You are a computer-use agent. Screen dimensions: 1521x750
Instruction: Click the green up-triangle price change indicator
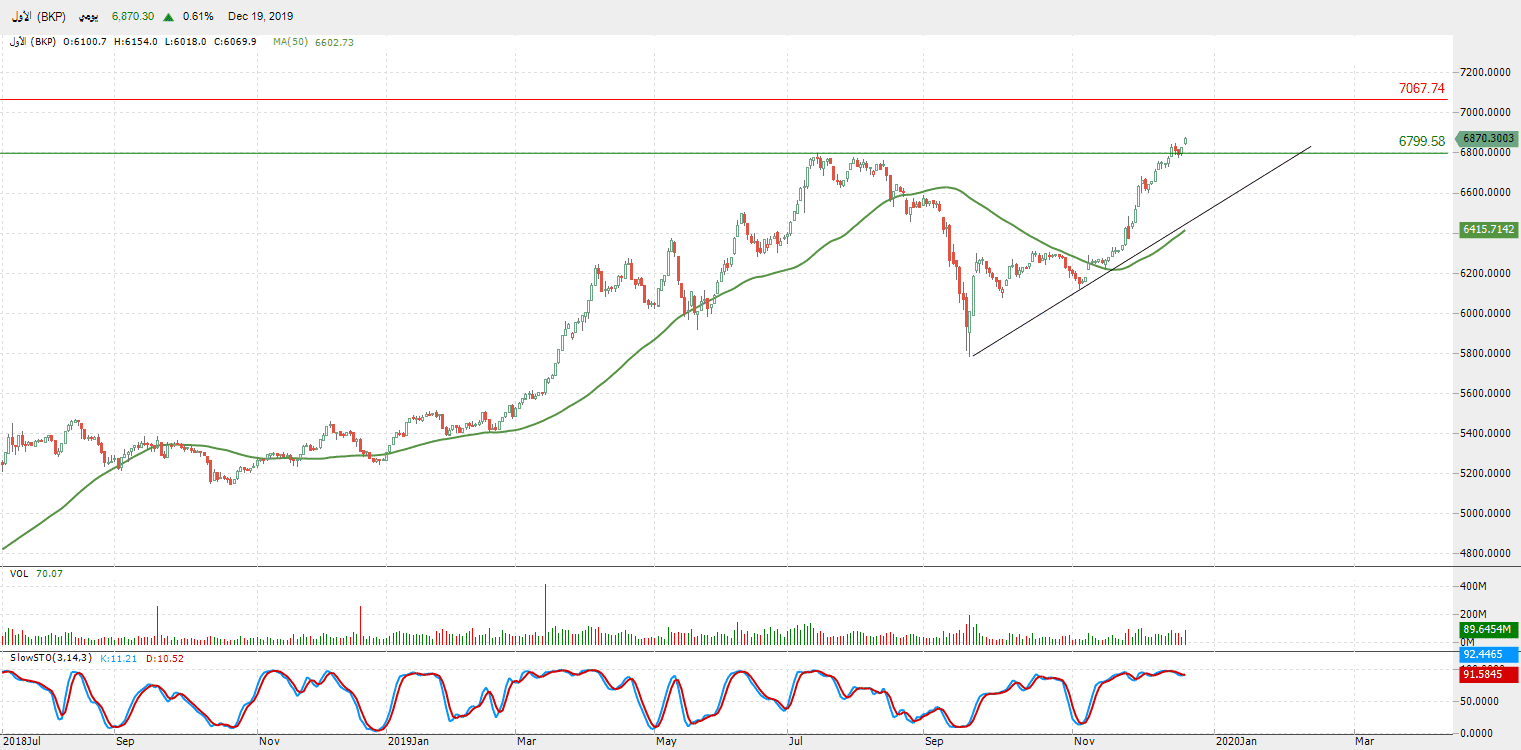(168, 17)
